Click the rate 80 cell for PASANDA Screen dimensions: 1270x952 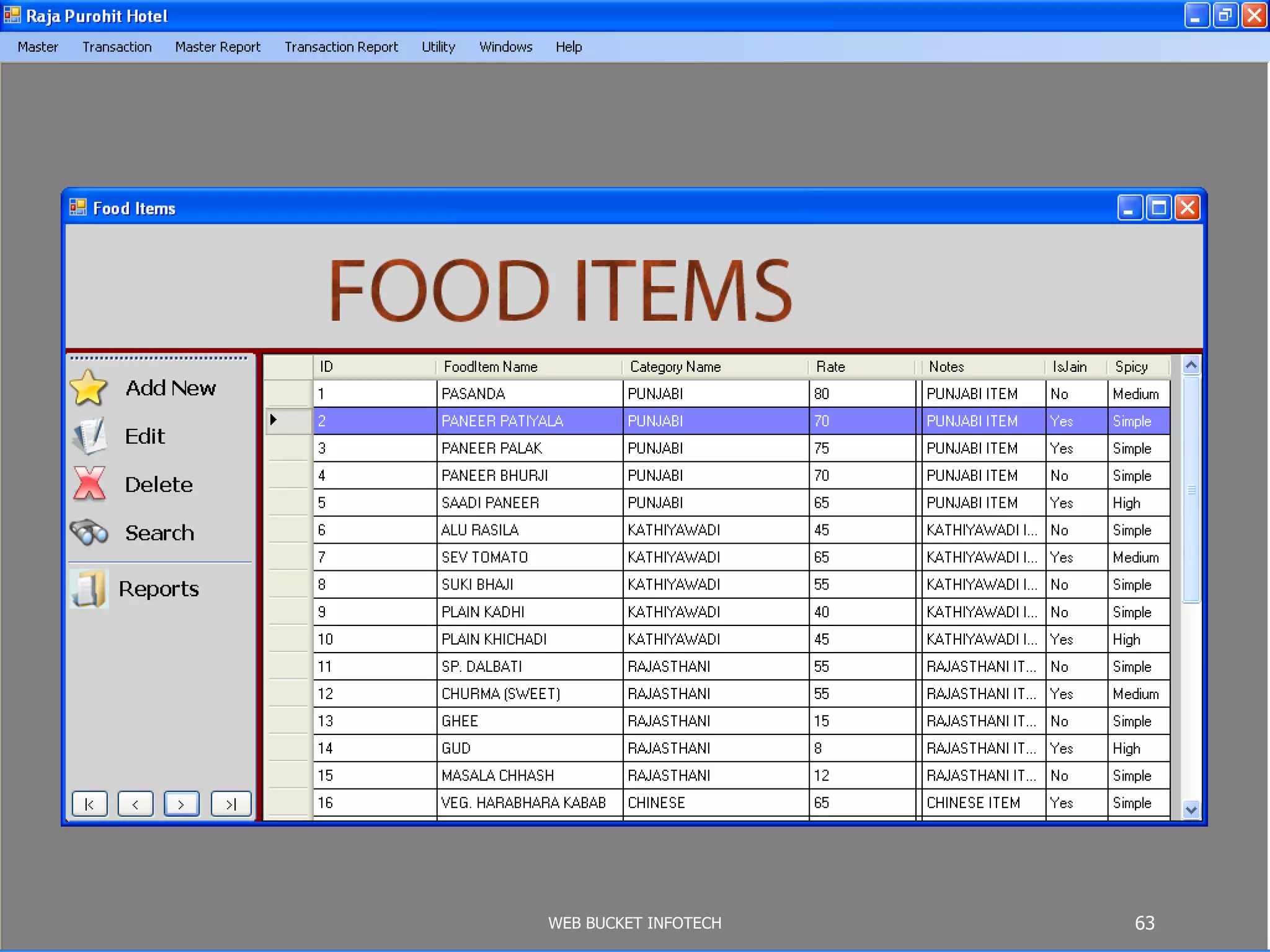click(862, 394)
